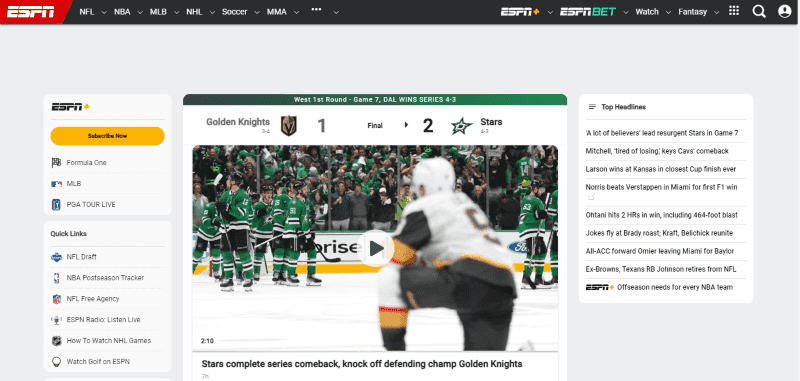Open the NBA menu
Screen dimensions: 800x381
point(122,12)
